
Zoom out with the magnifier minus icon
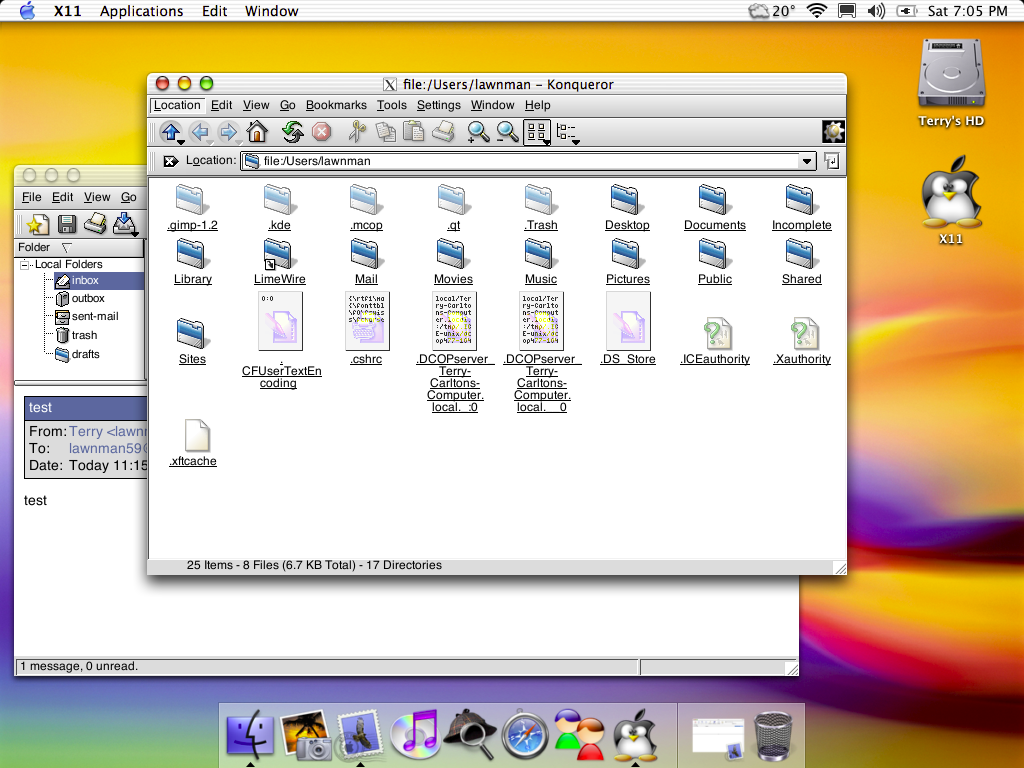(x=507, y=133)
